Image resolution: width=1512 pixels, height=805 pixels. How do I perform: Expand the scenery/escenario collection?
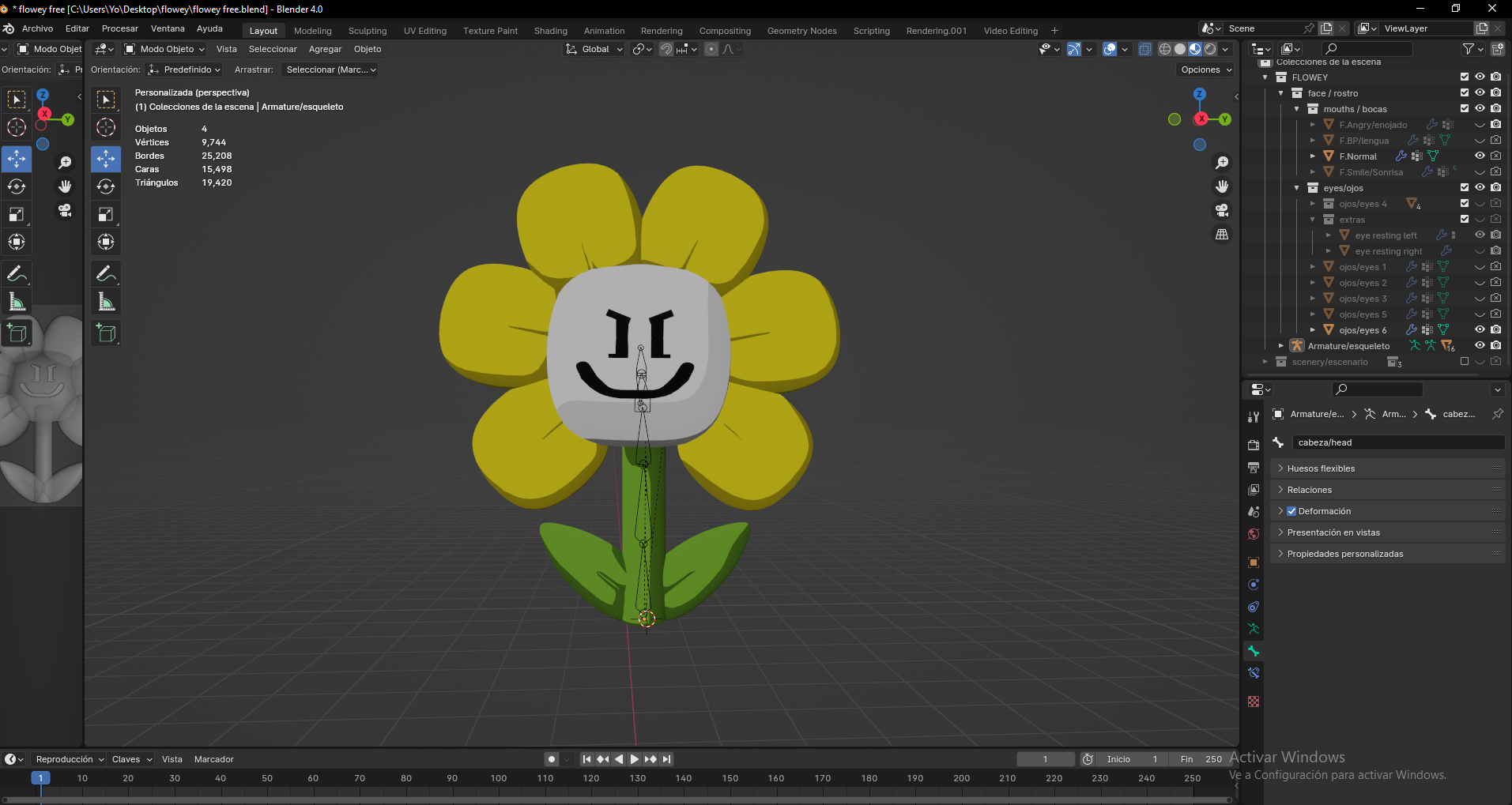click(1265, 361)
